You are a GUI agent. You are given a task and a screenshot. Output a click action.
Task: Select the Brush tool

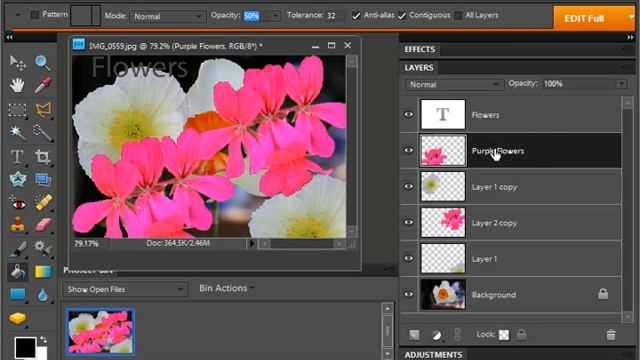point(18,249)
